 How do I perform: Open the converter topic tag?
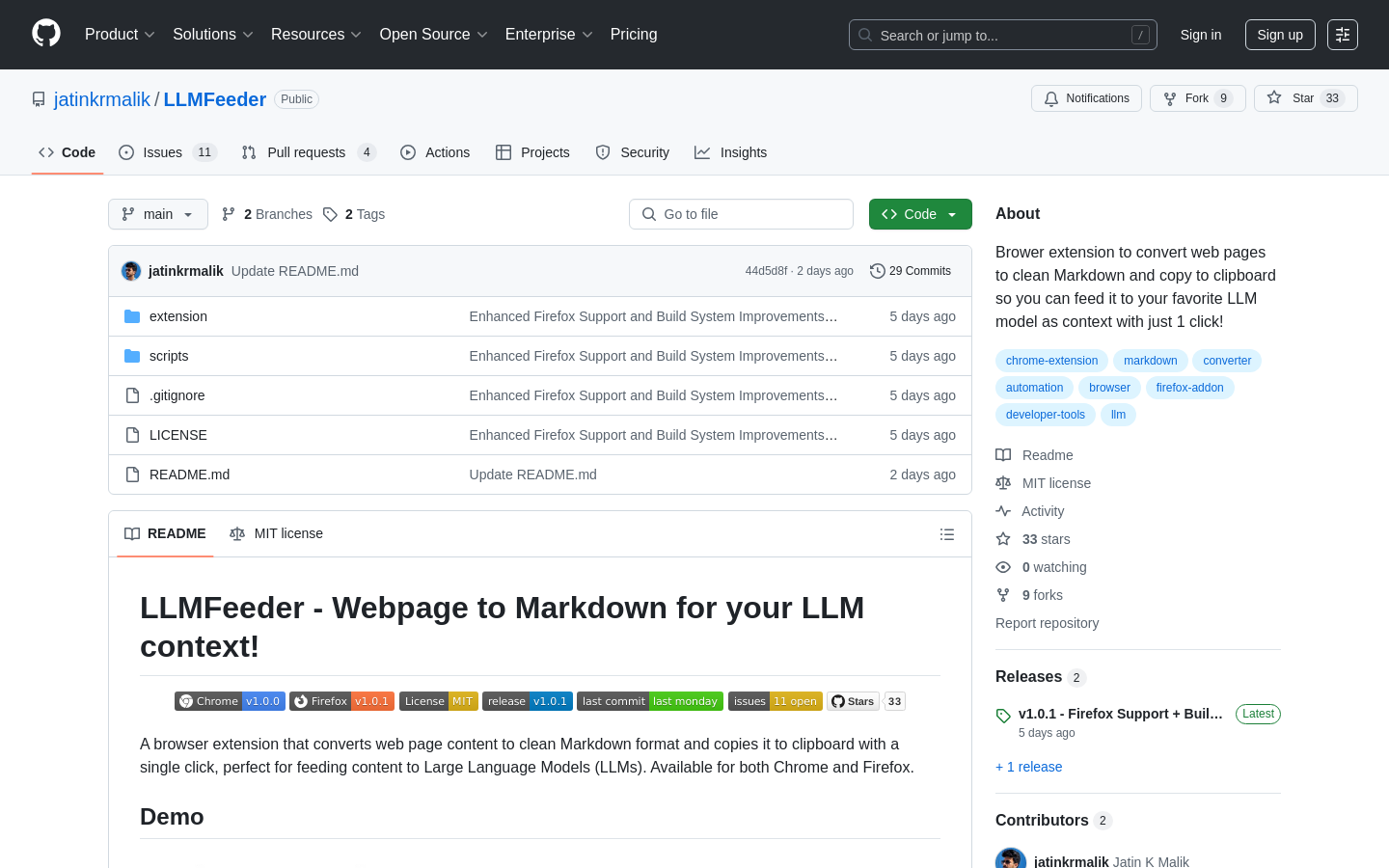1227,361
